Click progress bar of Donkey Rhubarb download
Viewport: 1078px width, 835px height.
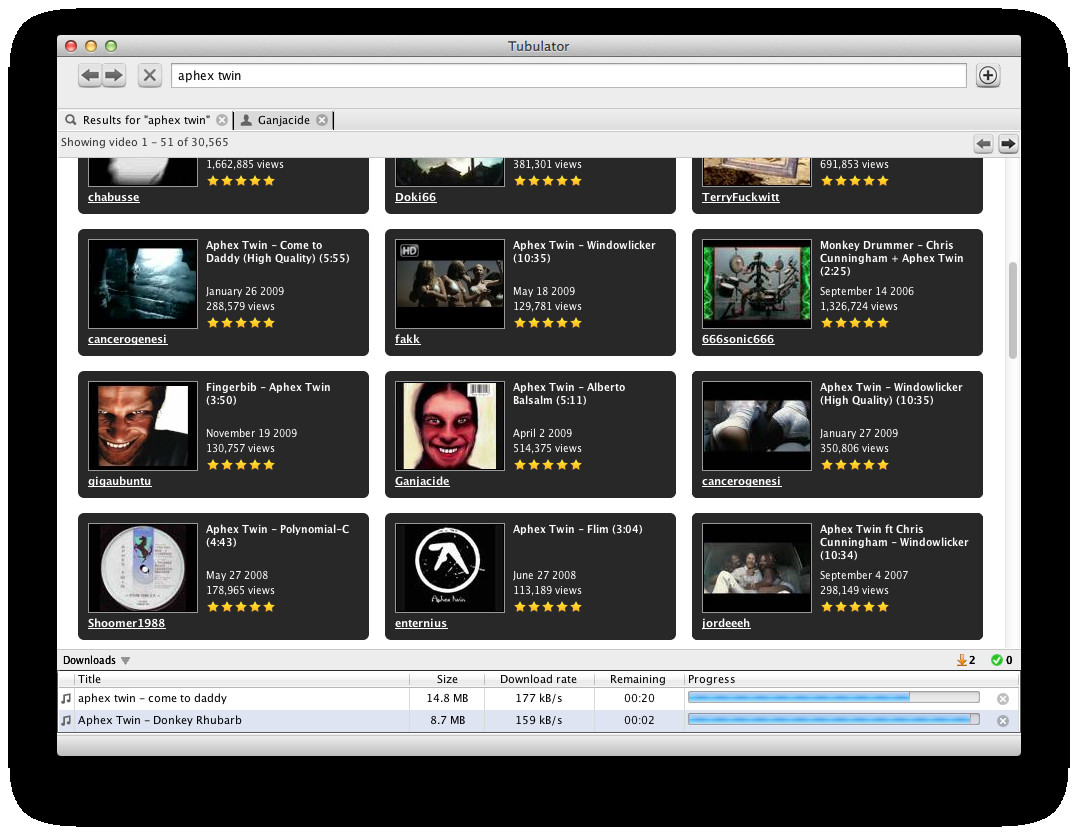(x=834, y=720)
